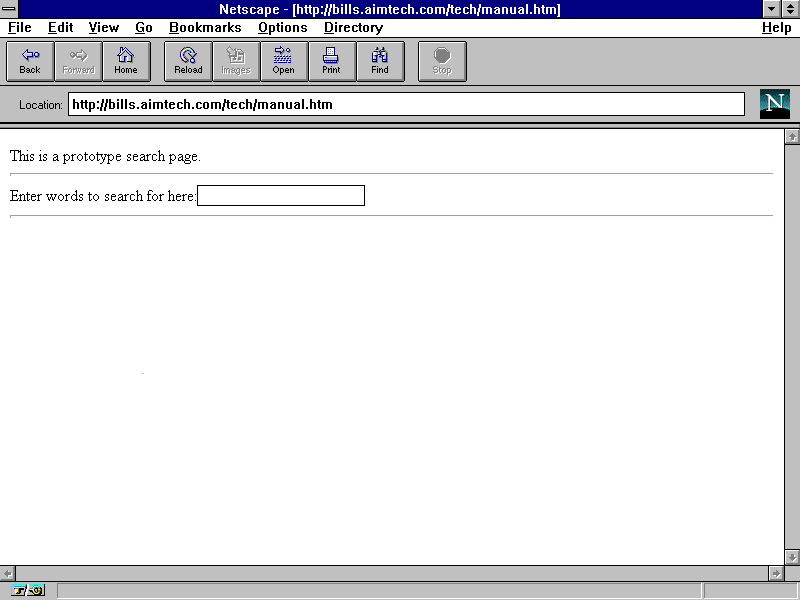Click the vertical scrollbar up arrow
This screenshot has height=600, width=800.
pos(792,137)
